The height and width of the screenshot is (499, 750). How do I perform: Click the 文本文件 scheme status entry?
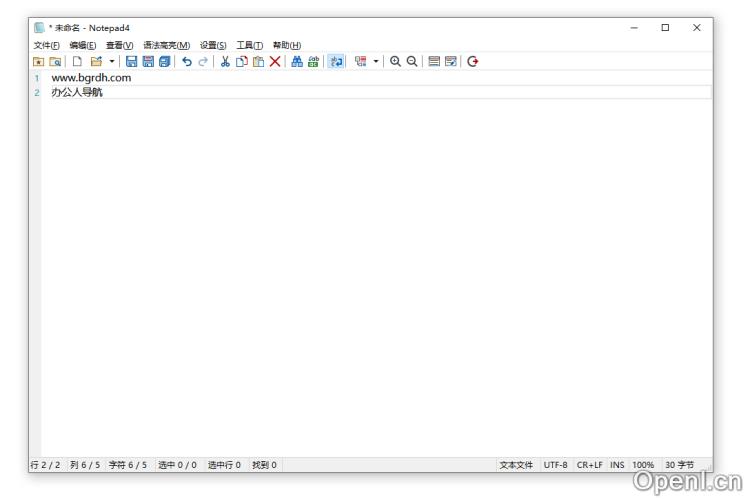pyautogui.click(x=516, y=465)
